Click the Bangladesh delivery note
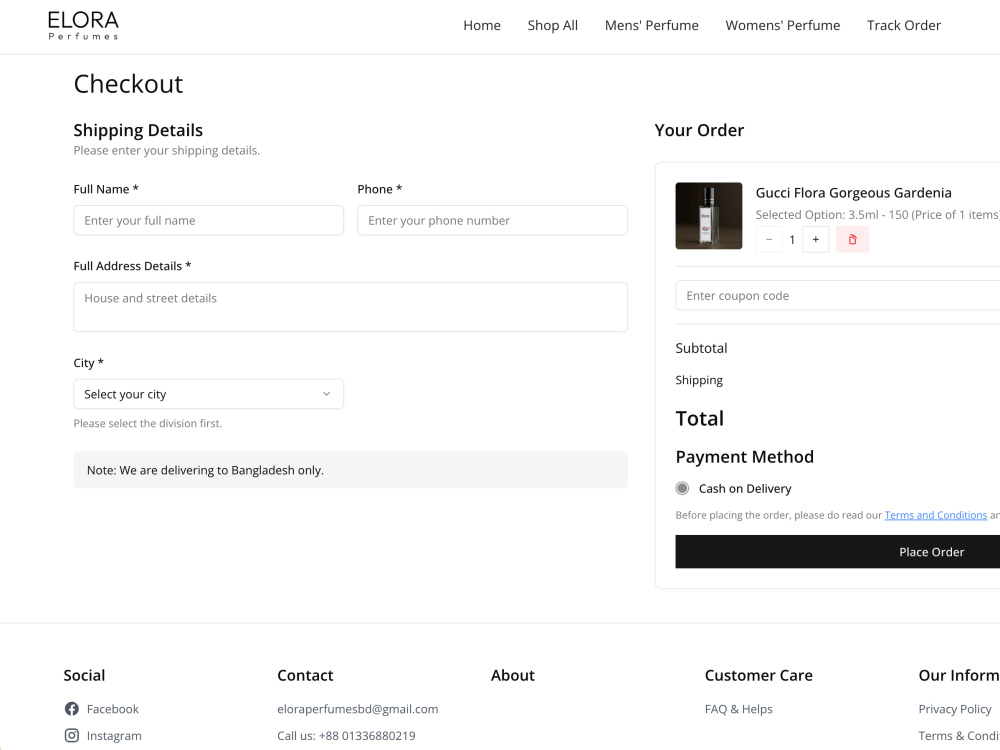The image size is (1000, 750). [x=351, y=470]
